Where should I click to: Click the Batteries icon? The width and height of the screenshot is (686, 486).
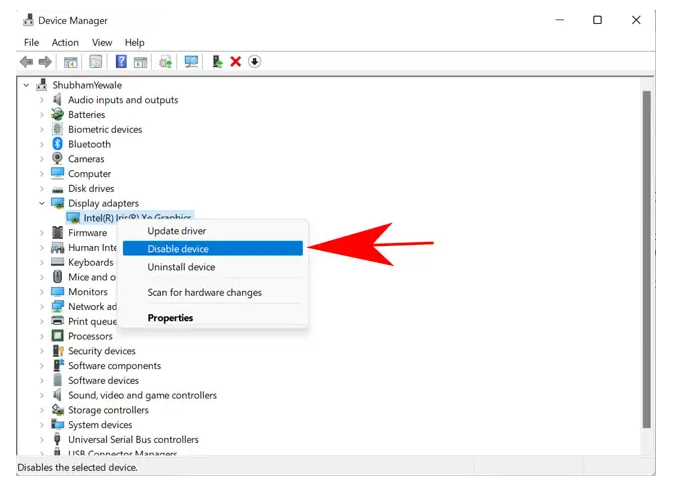tap(57, 115)
